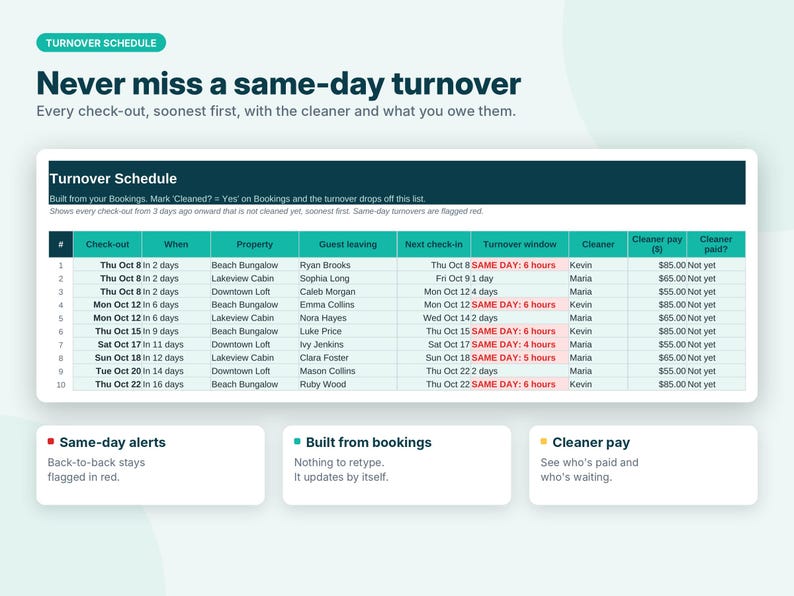Screen dimensions: 794x596
Task: Select guest name Caleb Morgan
Action: pyautogui.click(x=328, y=292)
